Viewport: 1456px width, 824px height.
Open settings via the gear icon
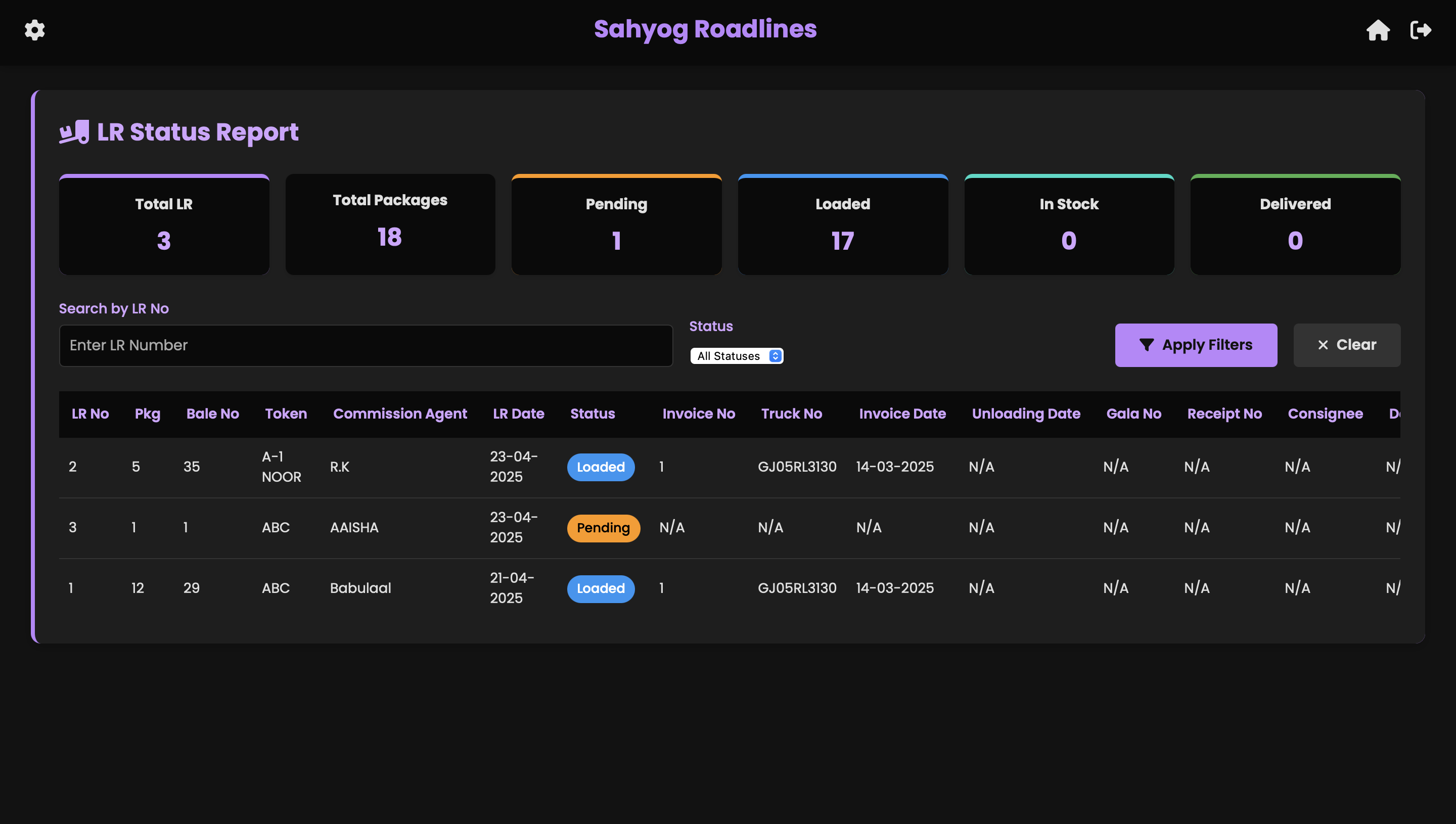[x=34, y=30]
